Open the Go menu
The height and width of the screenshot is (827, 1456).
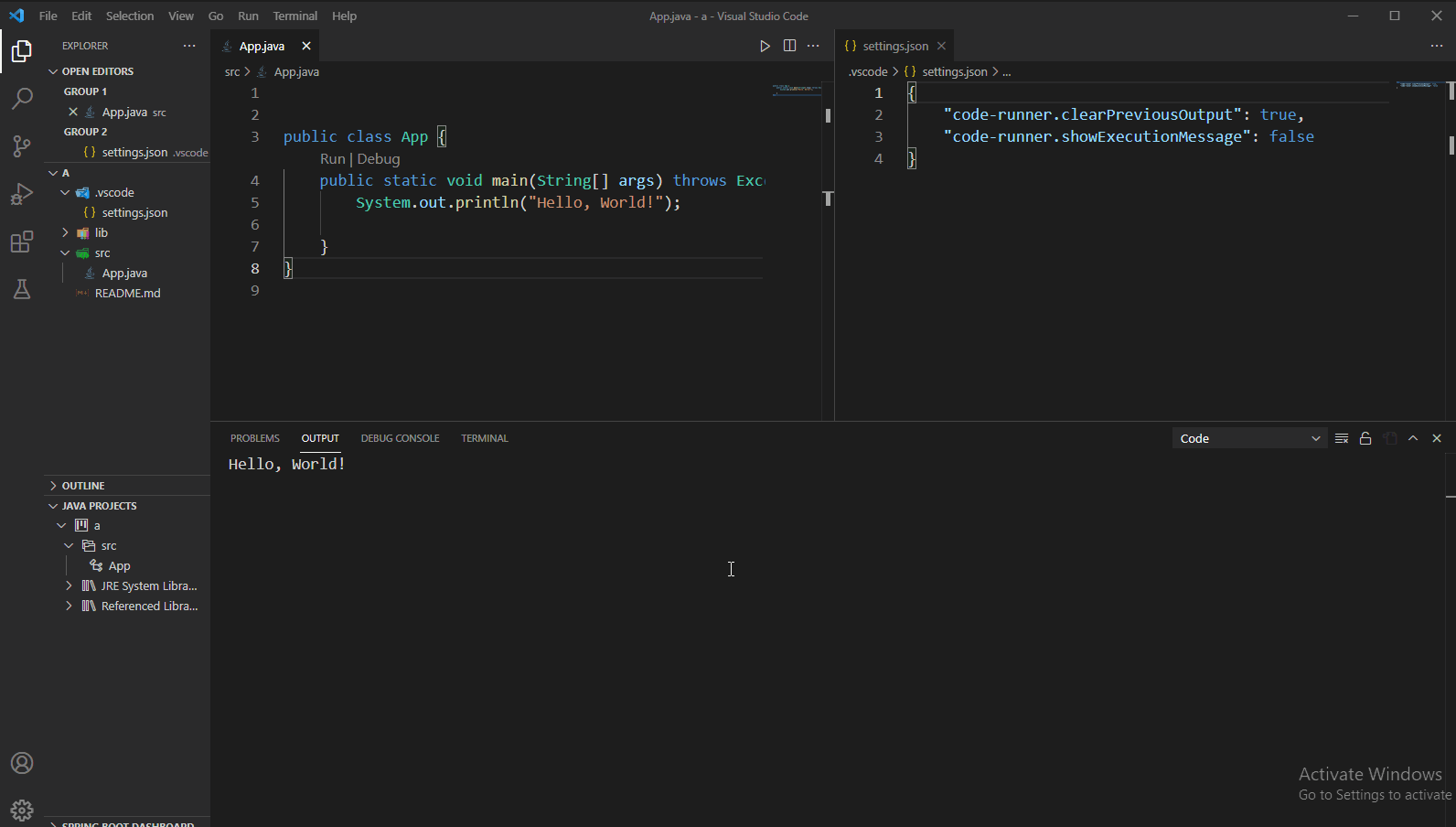pyautogui.click(x=216, y=16)
